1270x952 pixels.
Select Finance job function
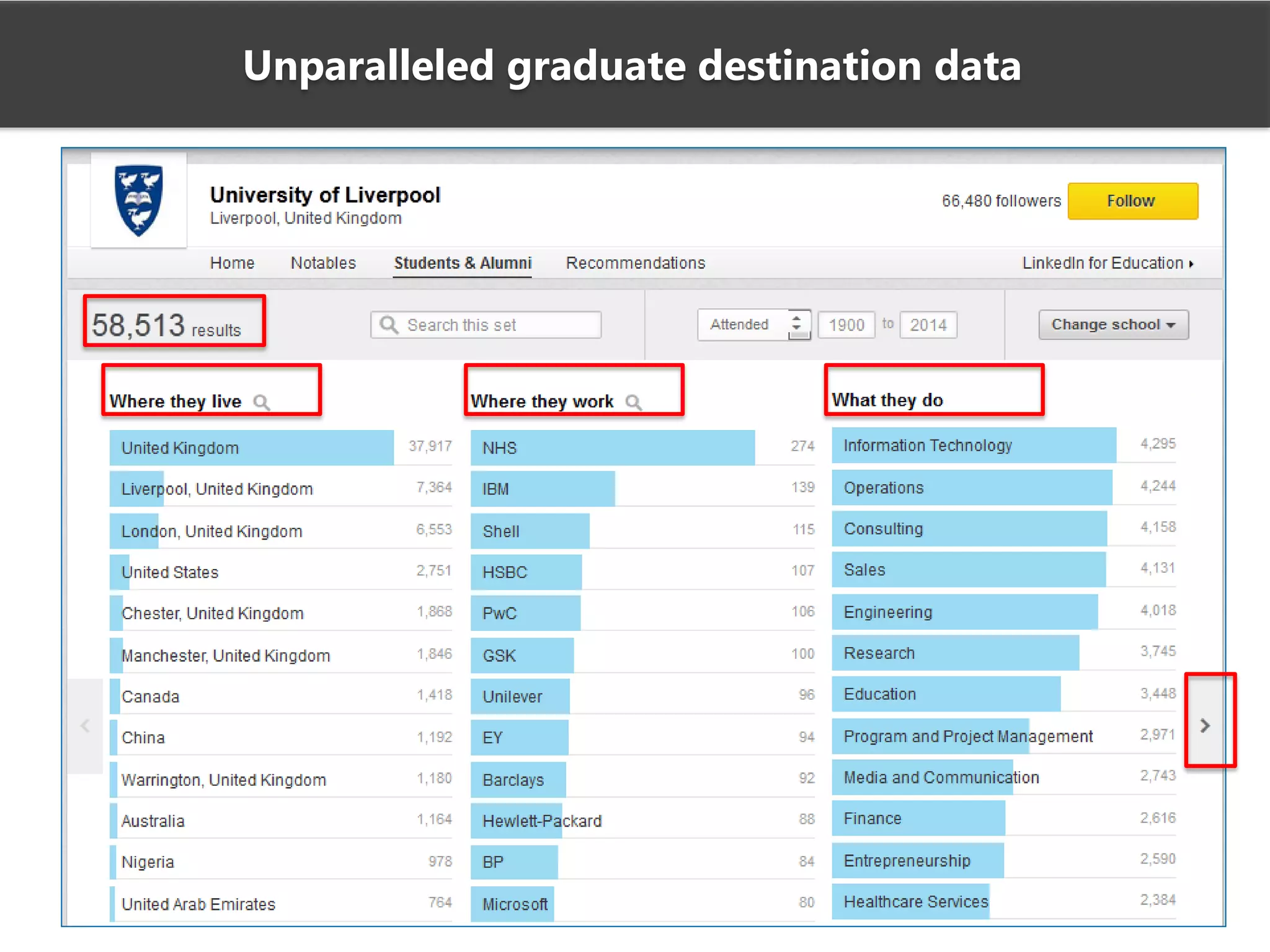[1004, 818]
